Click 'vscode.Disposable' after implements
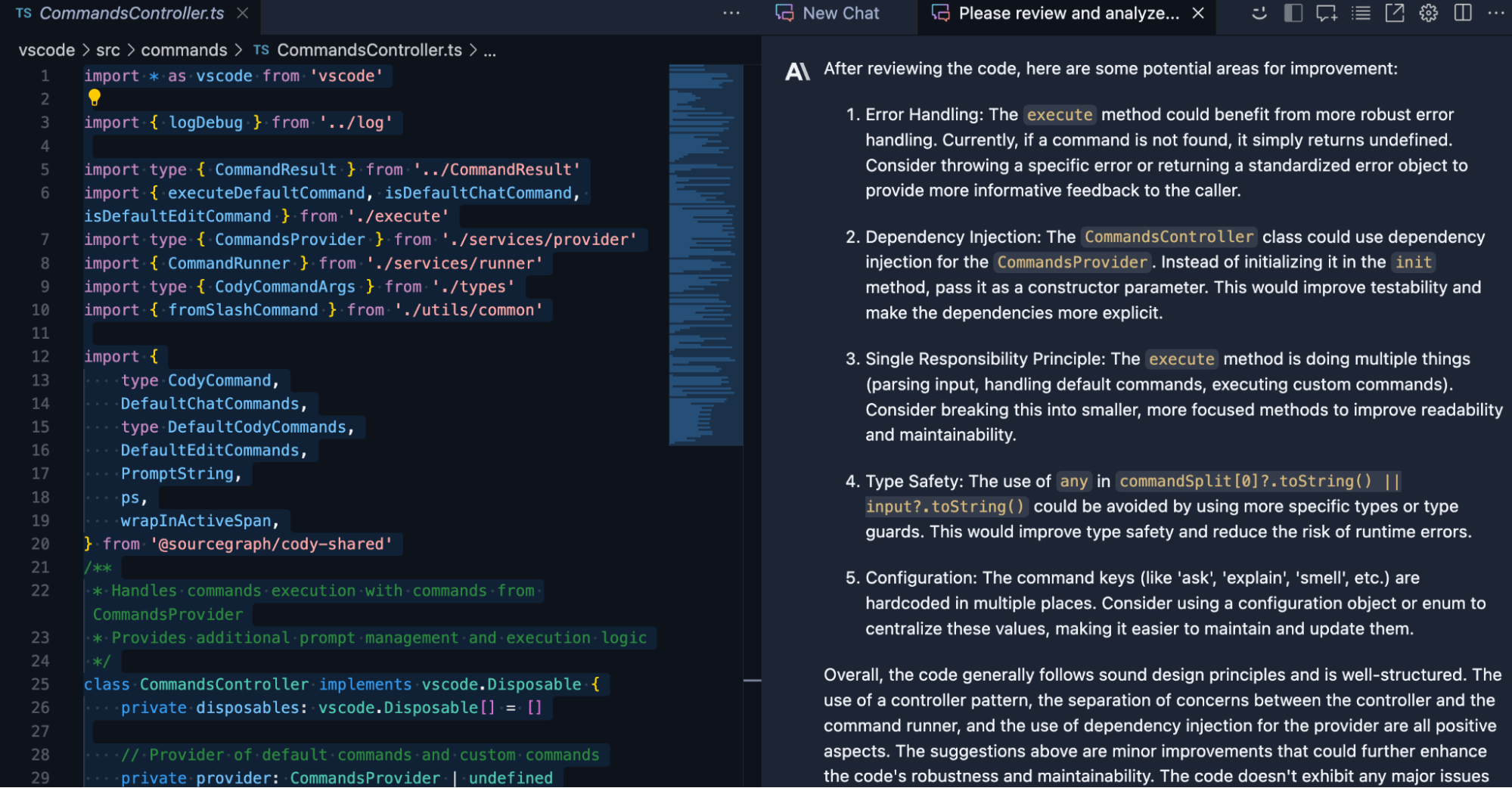 point(501,684)
